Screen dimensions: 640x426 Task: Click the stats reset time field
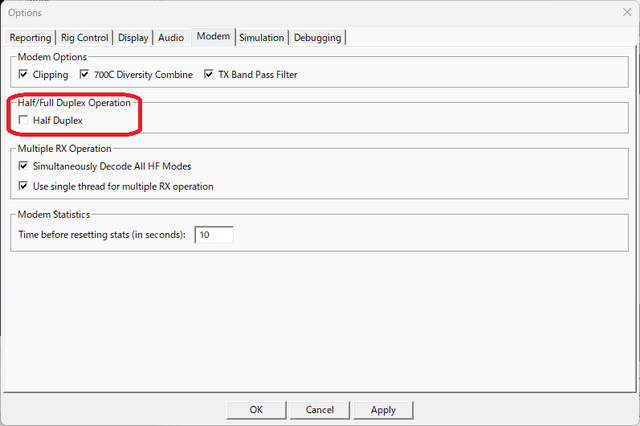point(214,235)
